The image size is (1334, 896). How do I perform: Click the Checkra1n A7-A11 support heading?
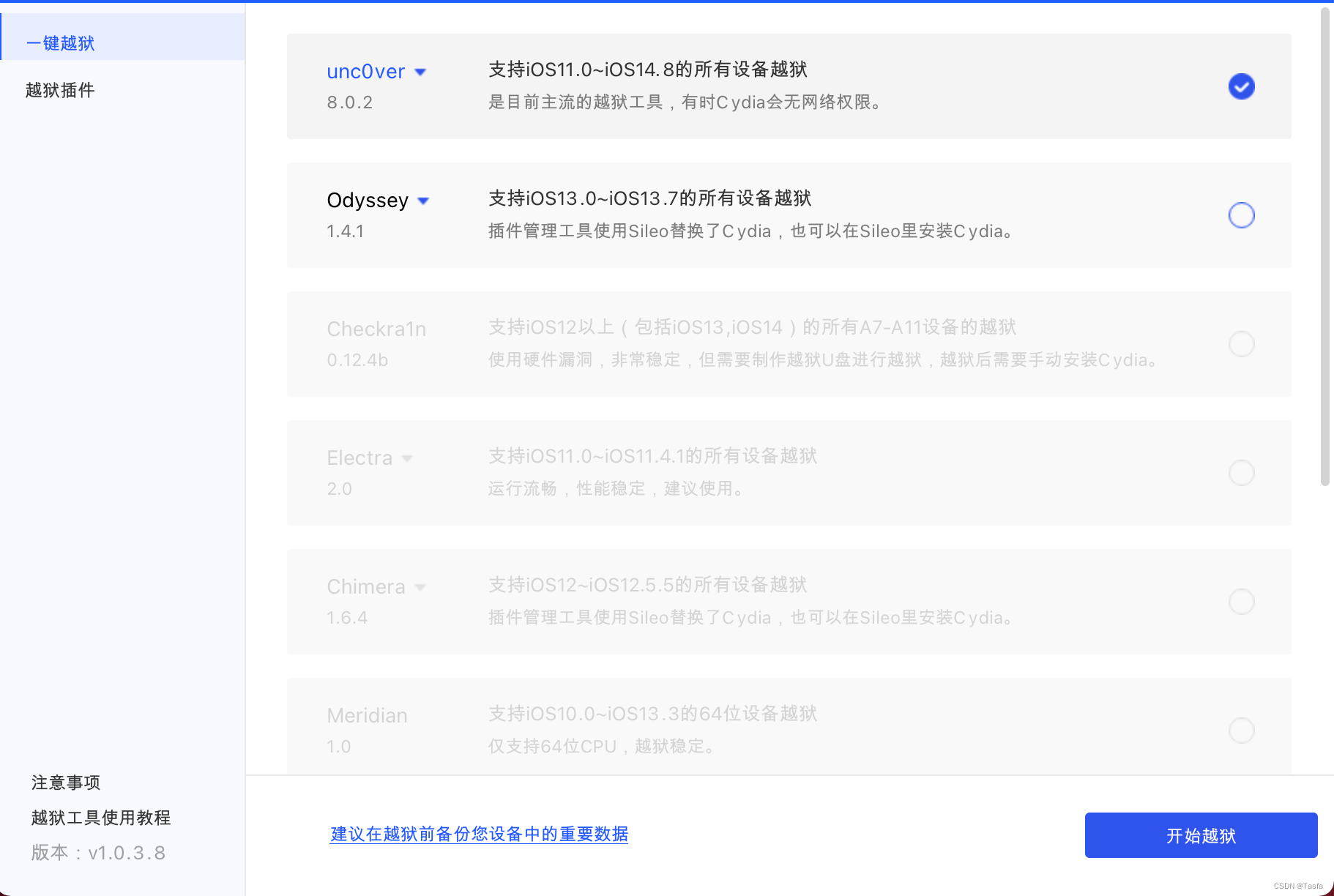[752, 327]
